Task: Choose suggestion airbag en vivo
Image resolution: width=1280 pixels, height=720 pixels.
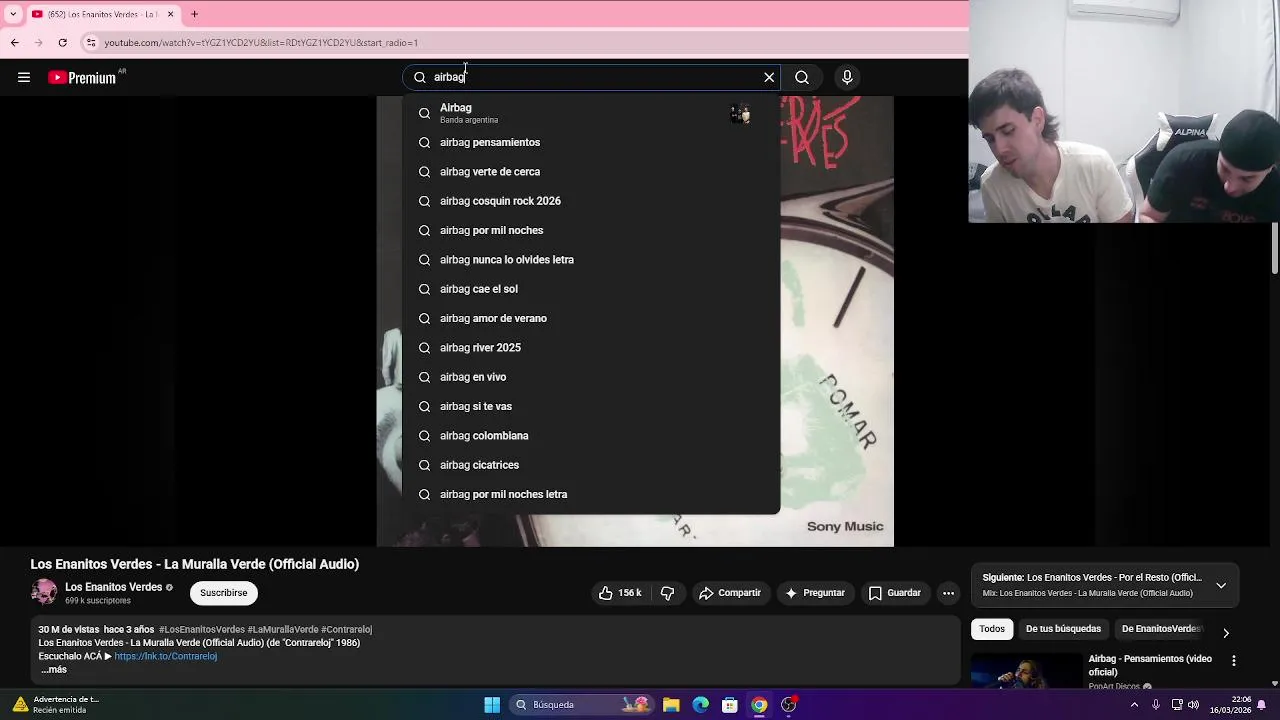Action: (591, 377)
